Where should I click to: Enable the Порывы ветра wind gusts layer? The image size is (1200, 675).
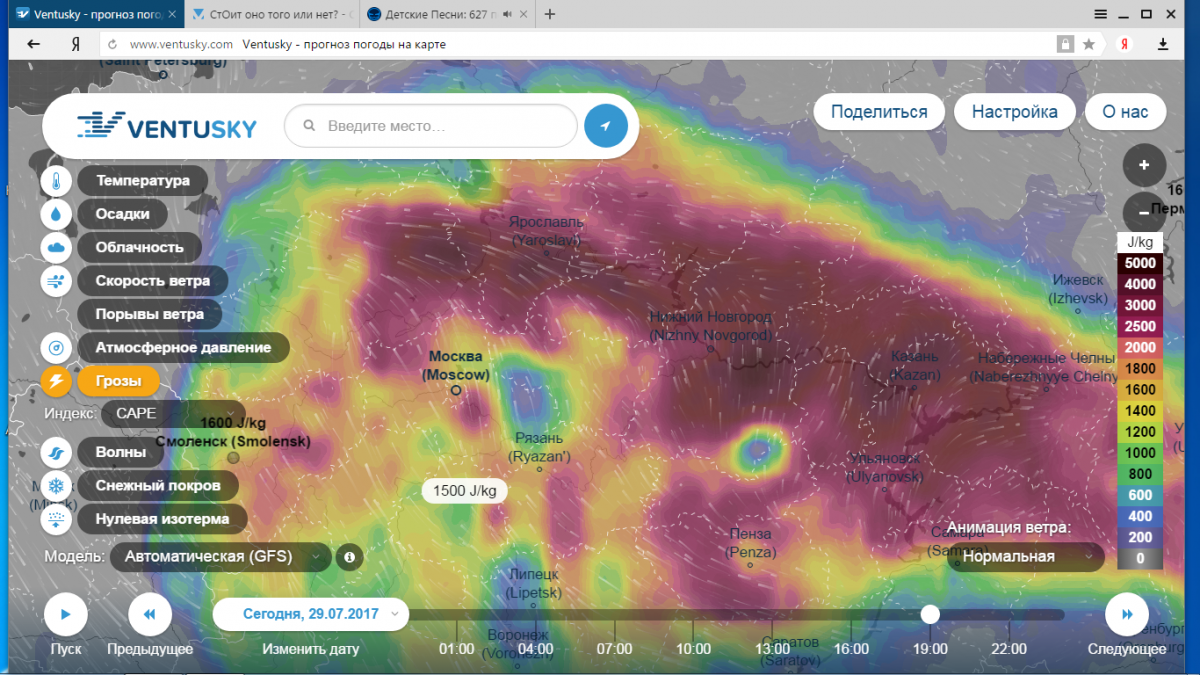coord(149,314)
